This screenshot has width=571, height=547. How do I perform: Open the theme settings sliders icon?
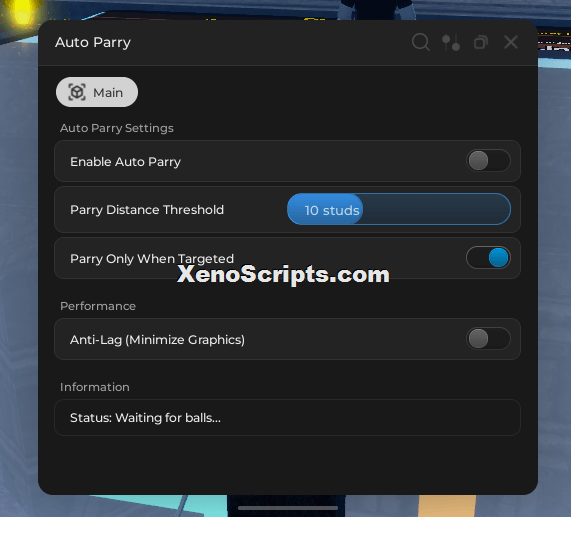point(451,42)
